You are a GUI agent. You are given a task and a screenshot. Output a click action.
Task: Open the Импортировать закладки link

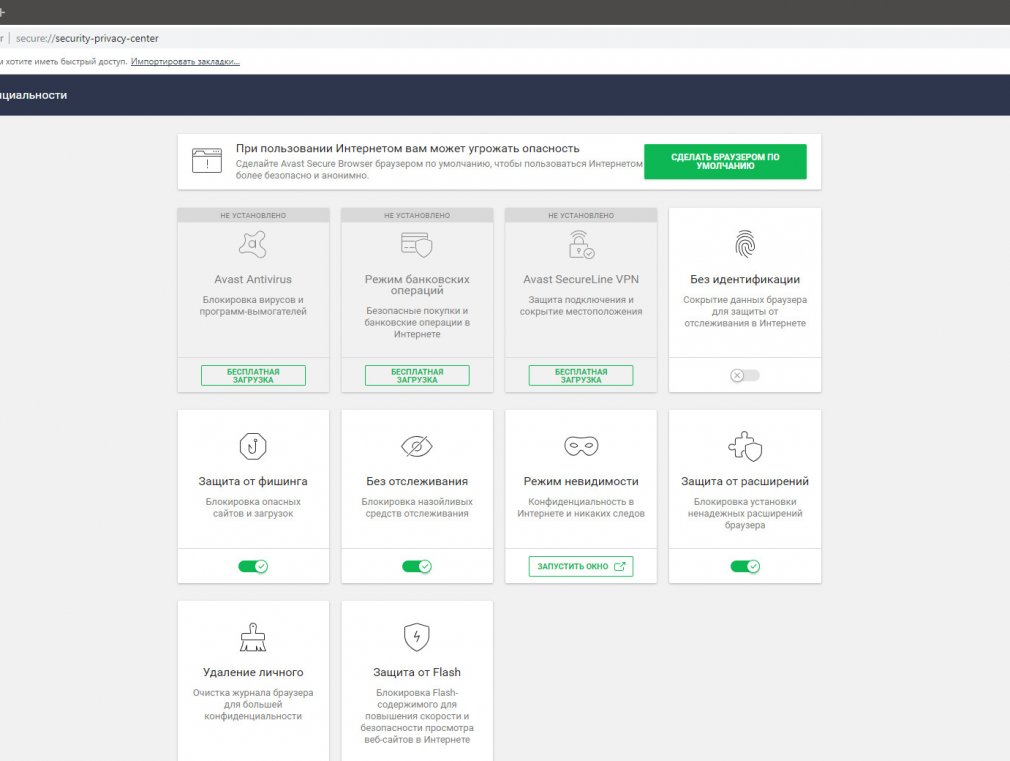186,62
